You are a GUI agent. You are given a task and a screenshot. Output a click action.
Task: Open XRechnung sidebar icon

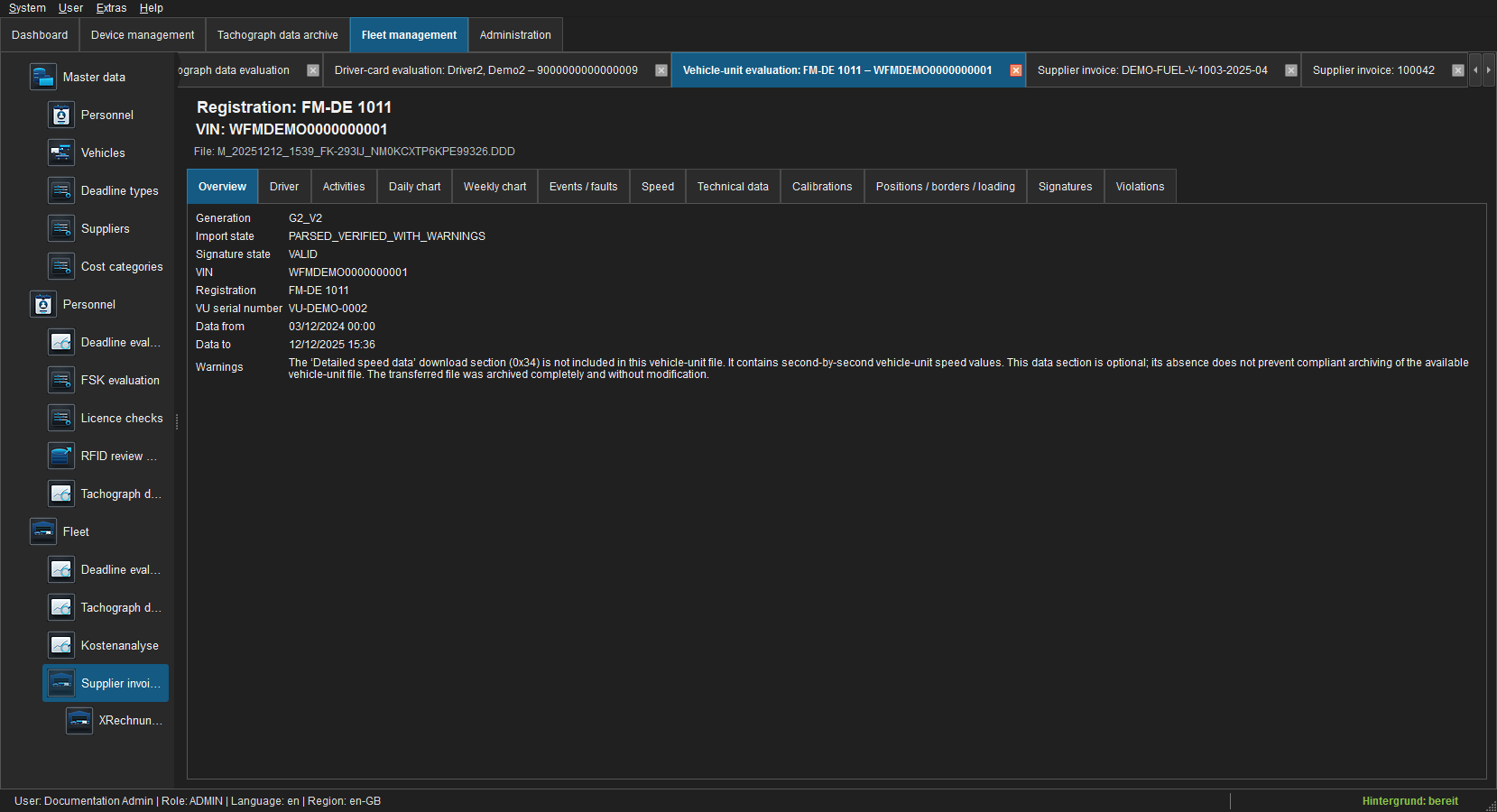tap(79, 720)
